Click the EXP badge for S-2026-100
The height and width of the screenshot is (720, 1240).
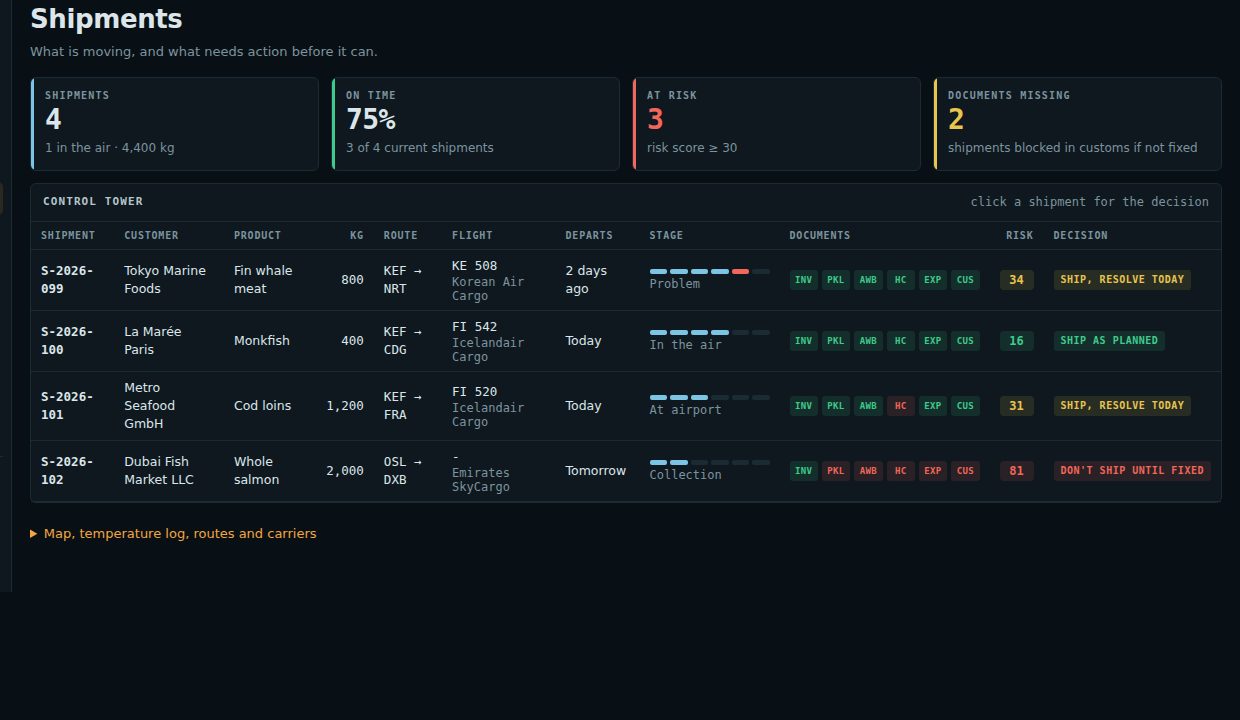tap(933, 341)
